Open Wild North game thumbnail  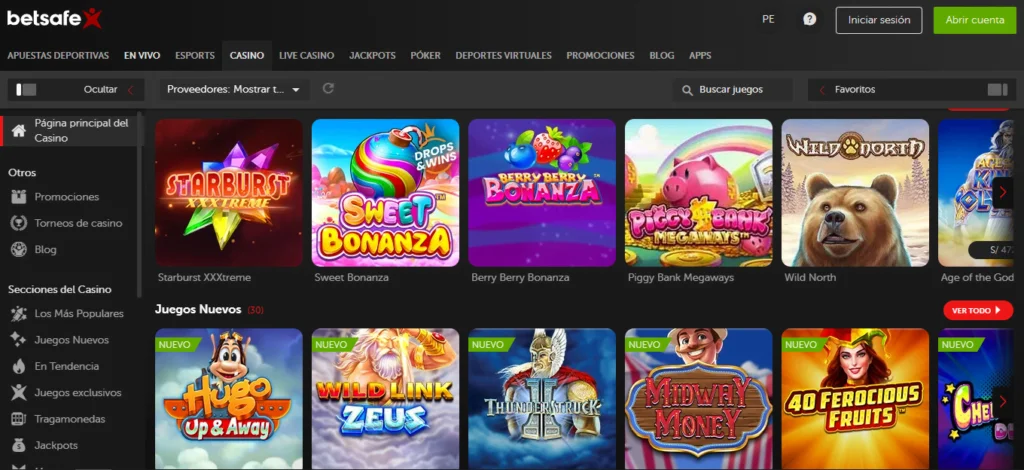point(856,193)
